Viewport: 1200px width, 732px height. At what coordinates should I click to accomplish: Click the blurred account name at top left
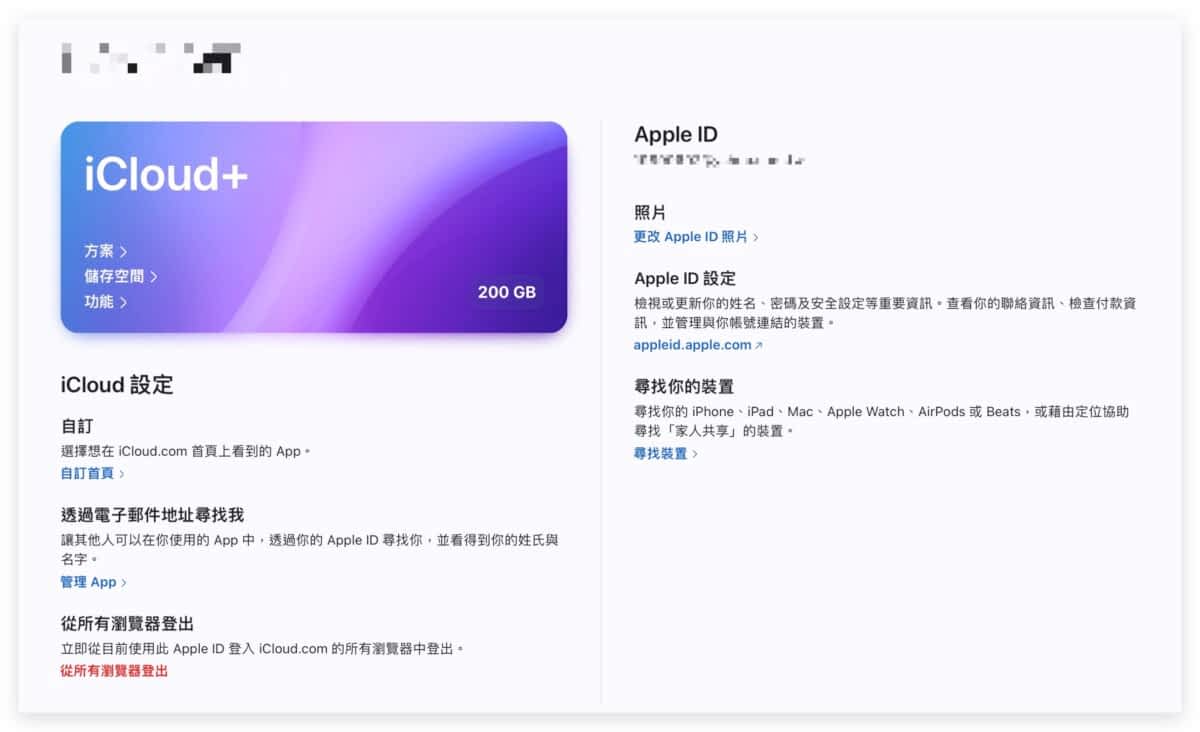click(x=150, y=58)
